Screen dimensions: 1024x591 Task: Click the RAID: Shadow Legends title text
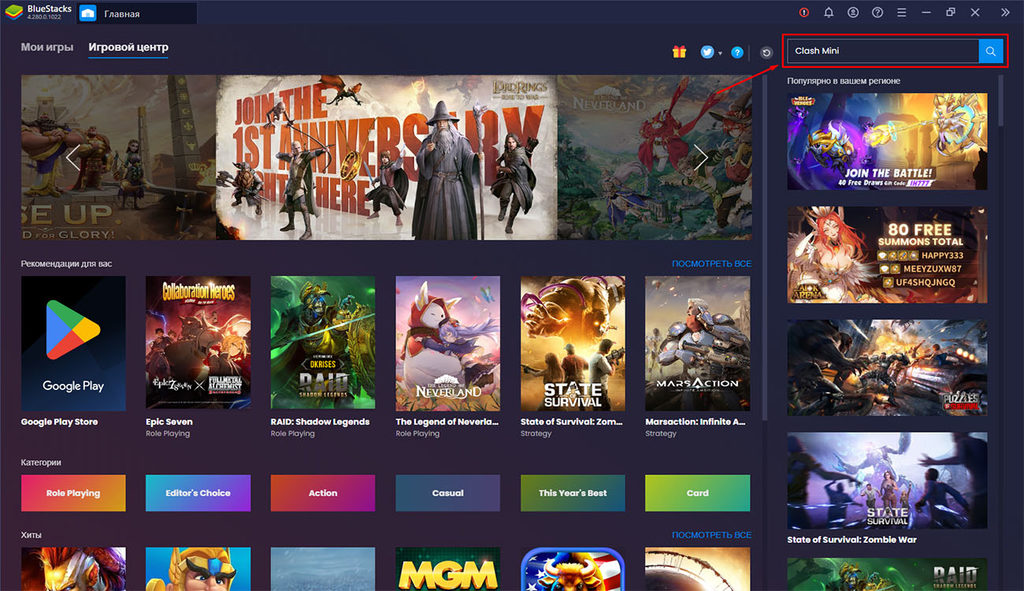(320, 422)
